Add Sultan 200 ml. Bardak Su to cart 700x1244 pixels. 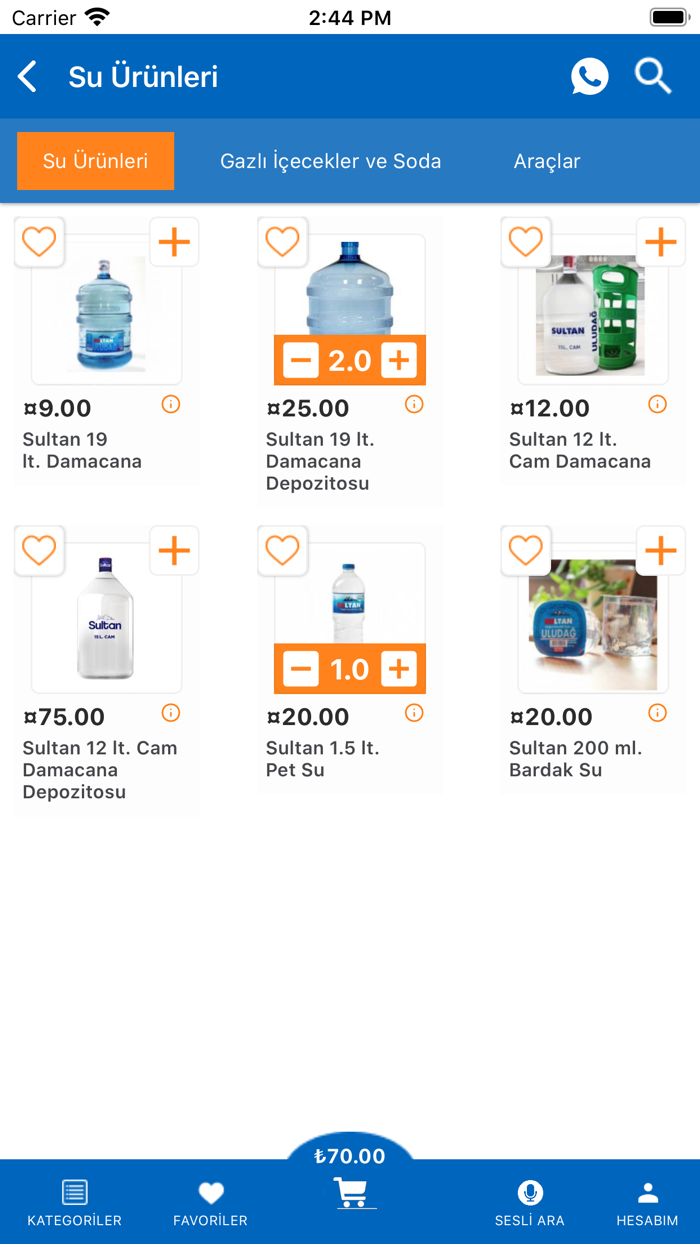[660, 550]
